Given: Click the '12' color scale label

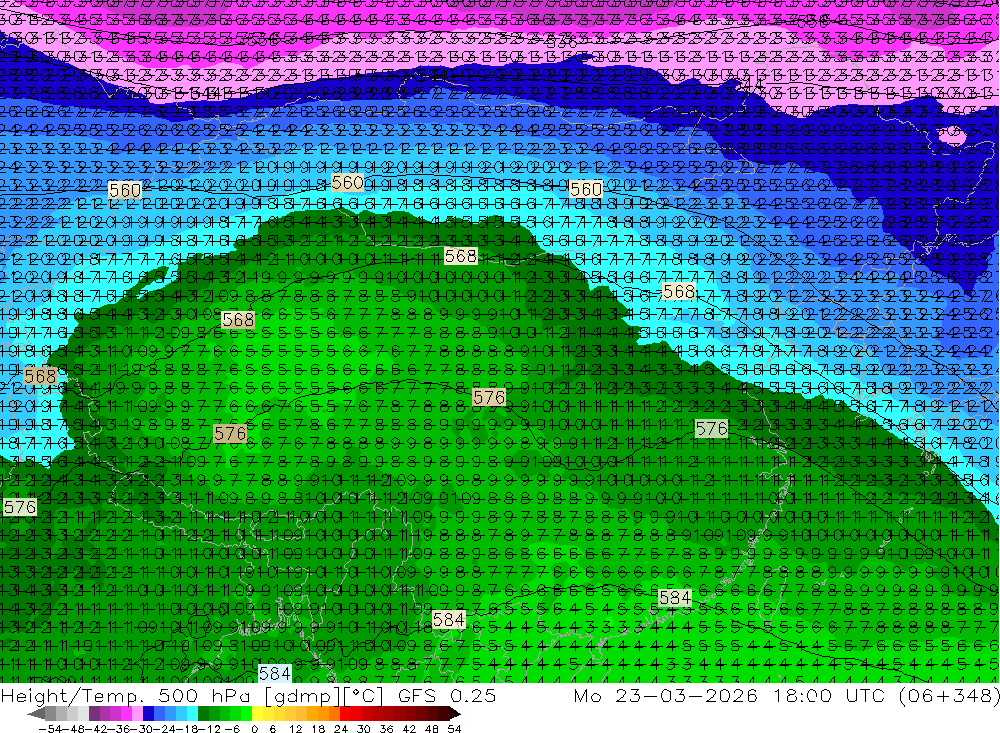Looking at the screenshot, I should click(296, 729).
